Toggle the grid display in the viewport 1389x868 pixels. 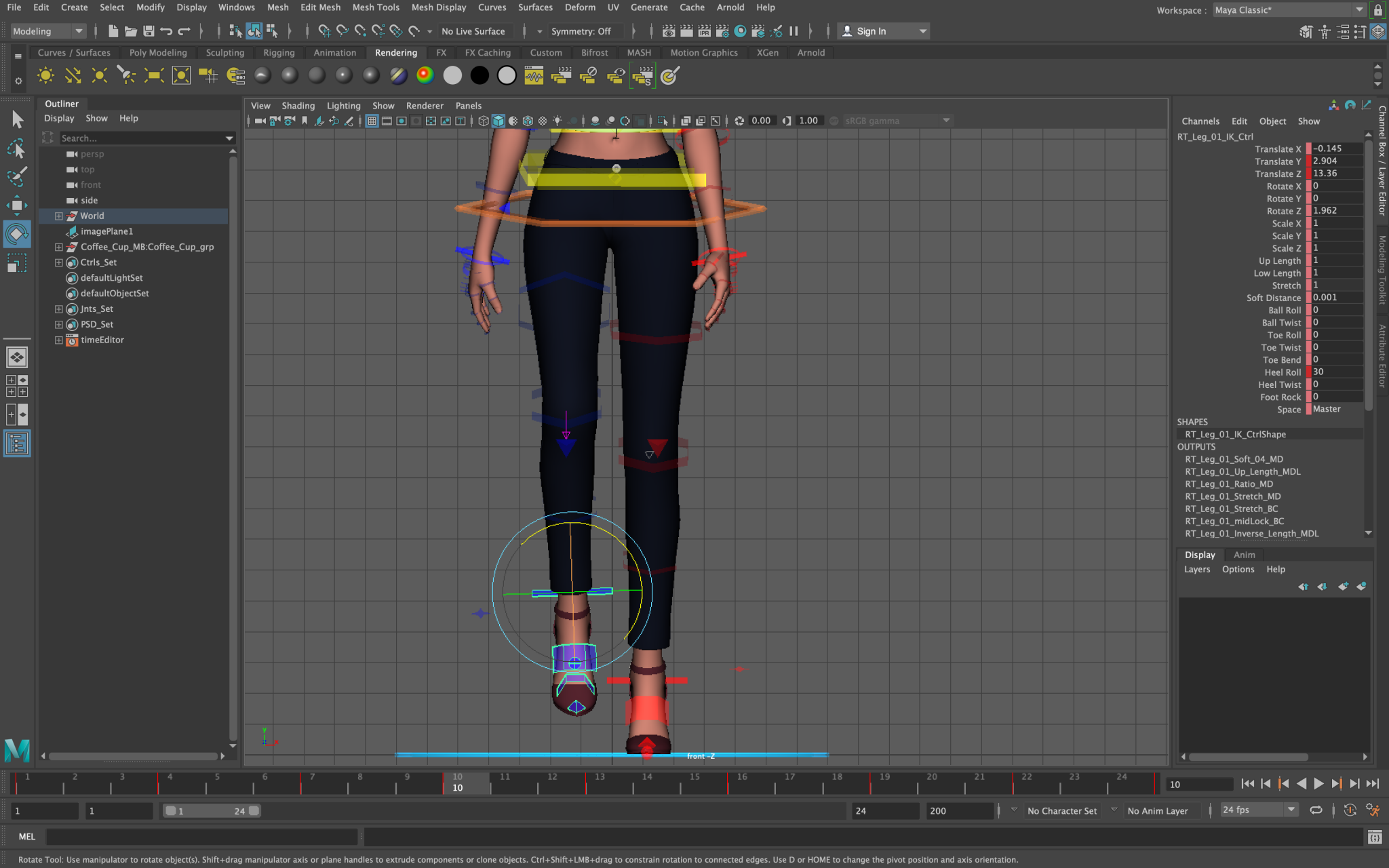[x=372, y=120]
